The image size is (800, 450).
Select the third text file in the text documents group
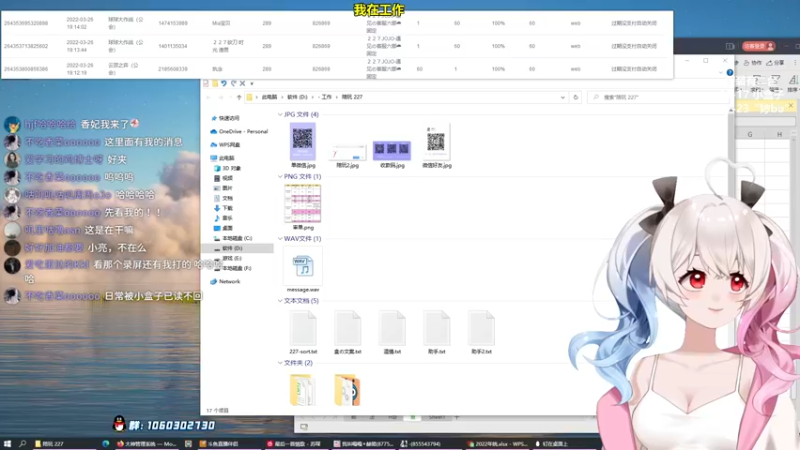(x=392, y=332)
